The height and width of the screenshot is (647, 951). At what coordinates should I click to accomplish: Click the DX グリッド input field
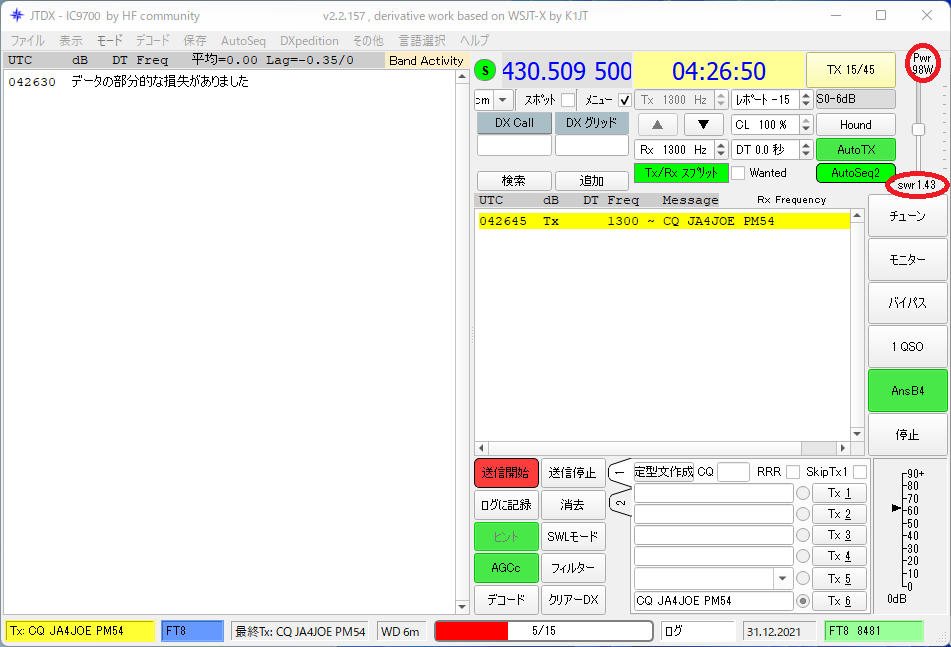591,146
